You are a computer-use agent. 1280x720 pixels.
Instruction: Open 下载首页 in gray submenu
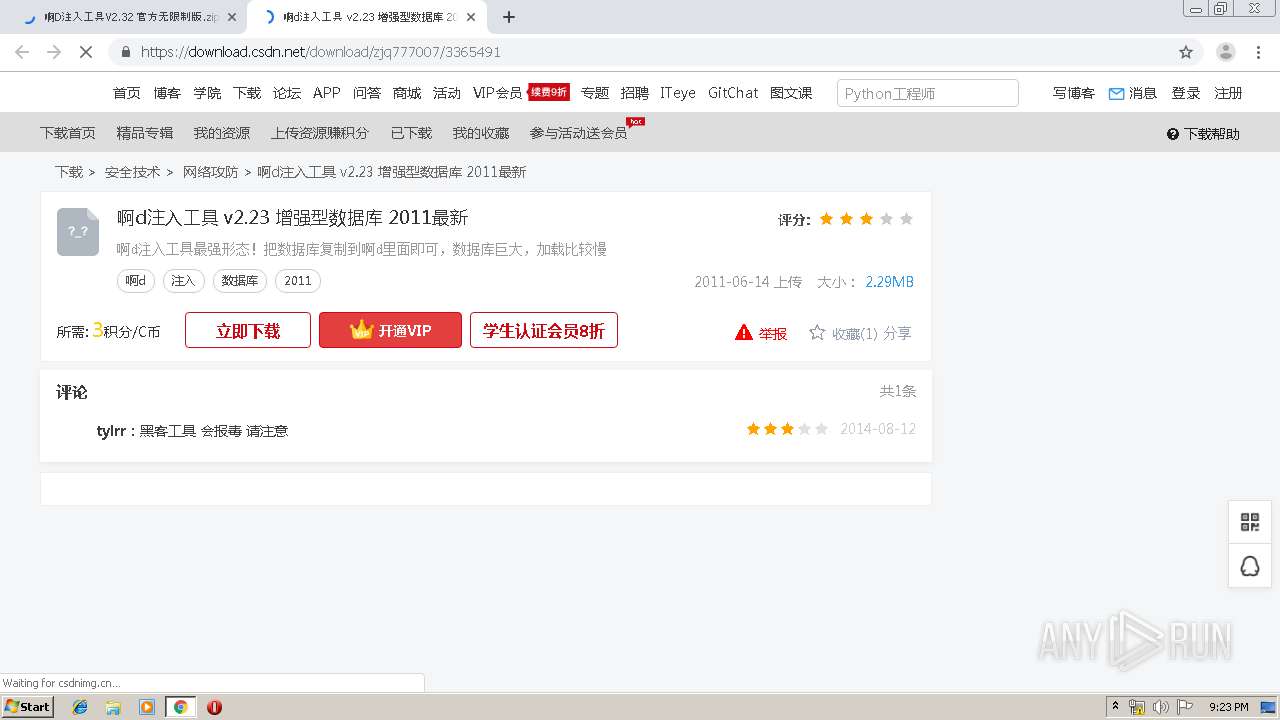(68, 133)
